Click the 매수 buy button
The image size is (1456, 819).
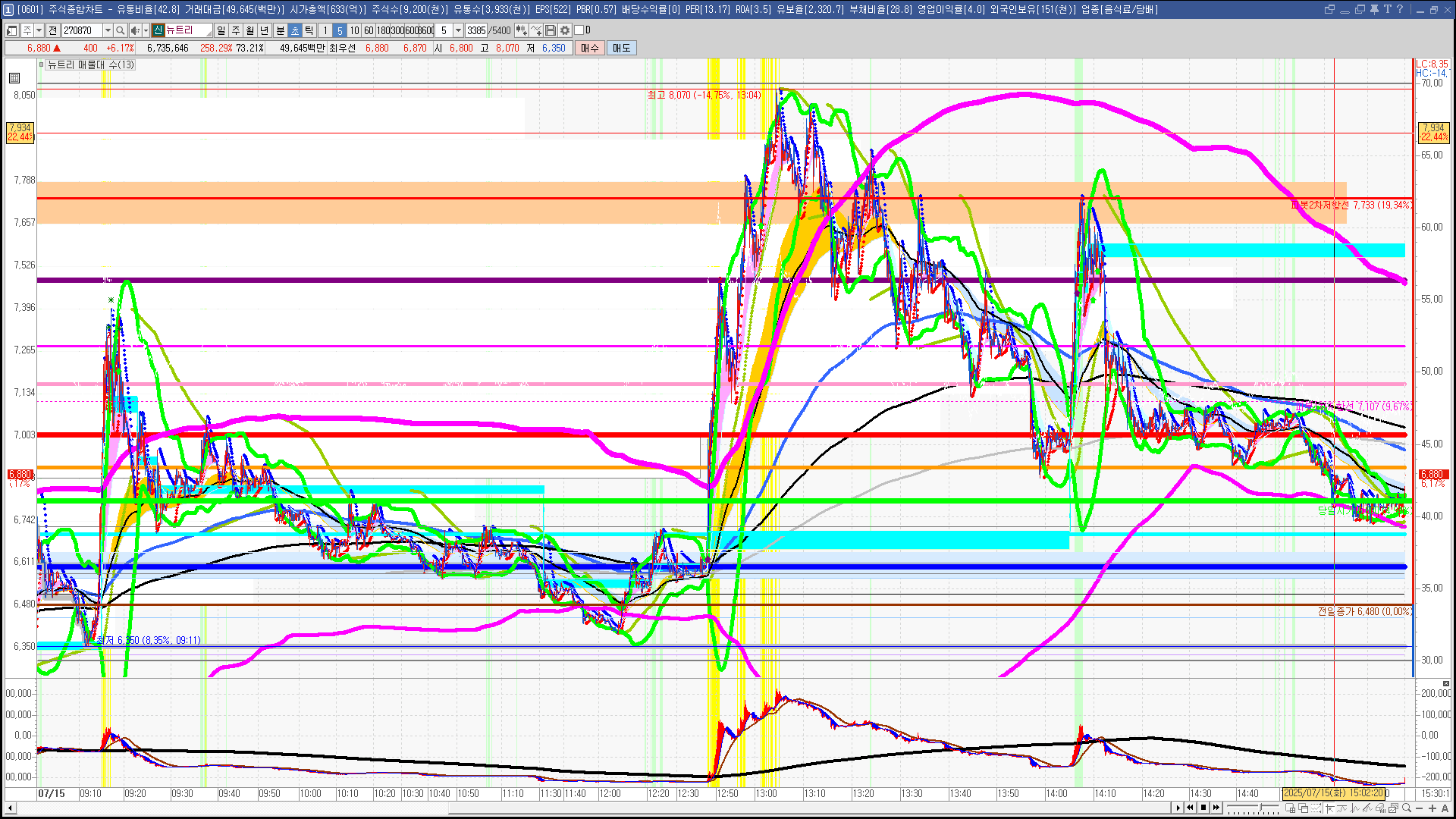pyautogui.click(x=590, y=48)
